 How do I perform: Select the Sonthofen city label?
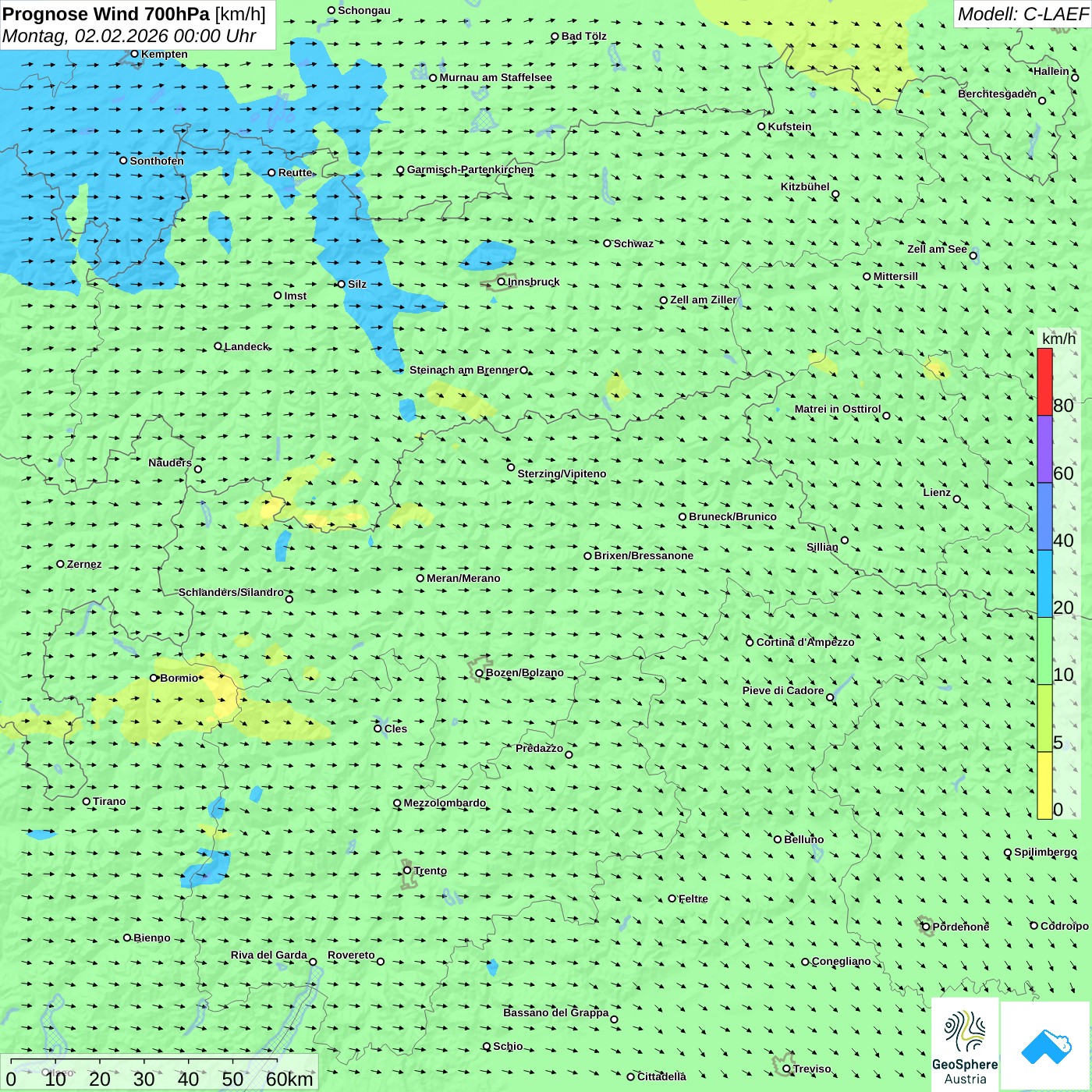click(157, 161)
